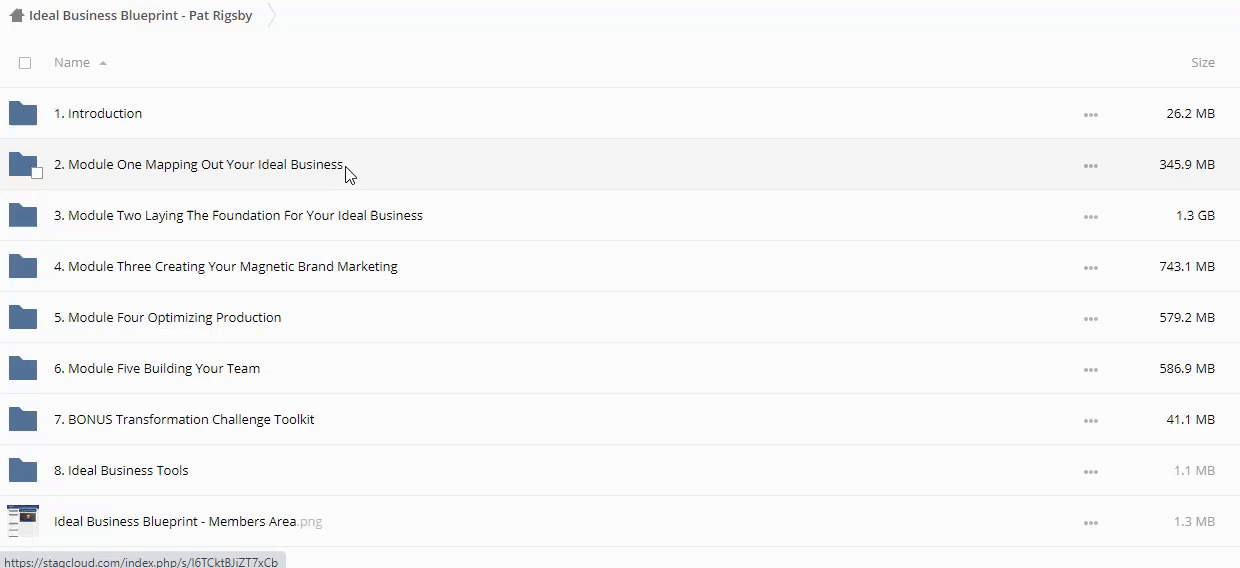Screen dimensions: 1240x568
Task: Open the Members Area.png image thumbnail
Action: pos(23,521)
